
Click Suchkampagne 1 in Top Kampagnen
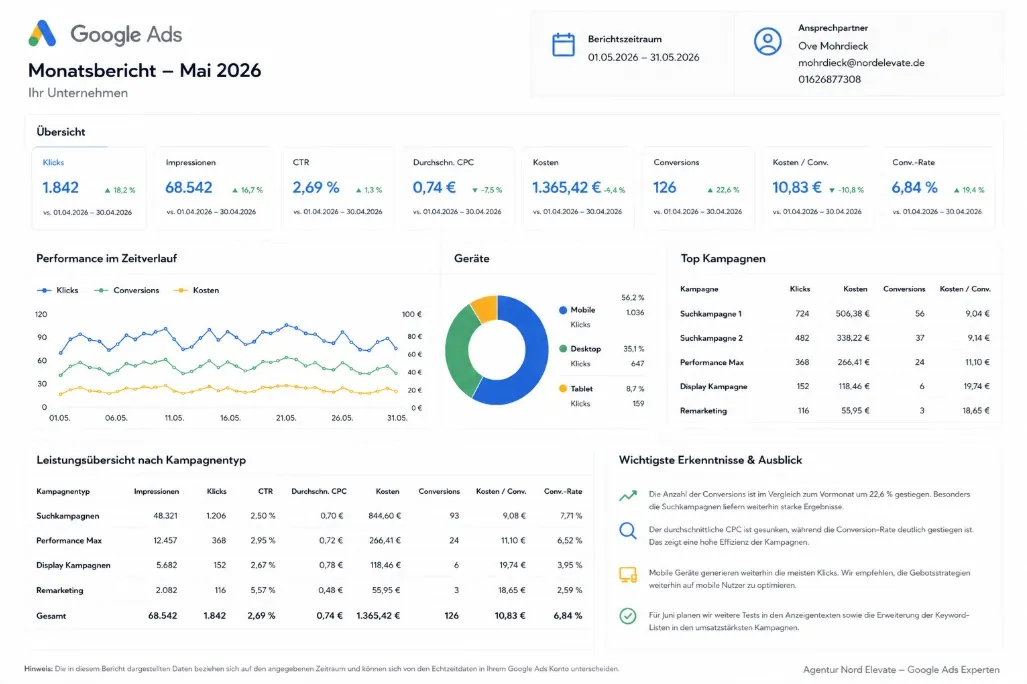click(711, 314)
